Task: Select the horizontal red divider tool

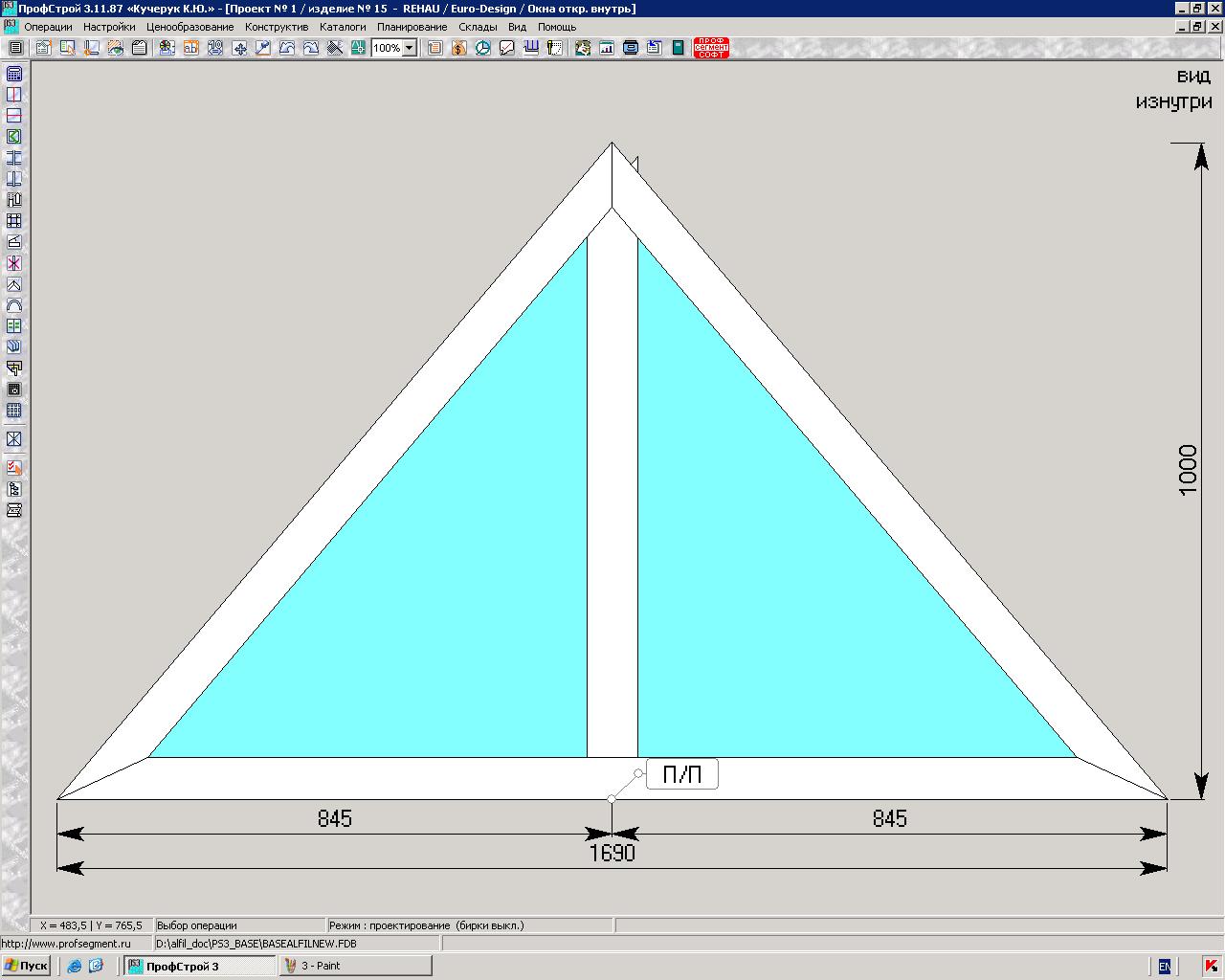Action: [14, 116]
